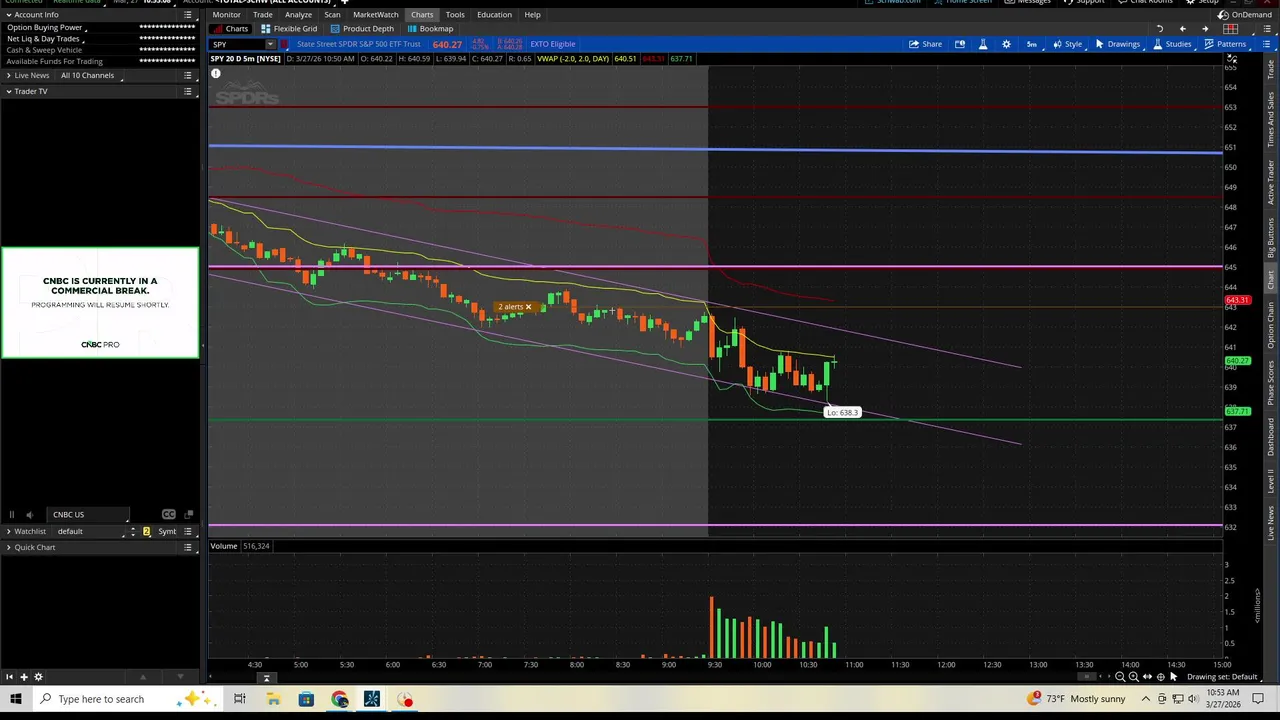The image size is (1280, 720).
Task: Switch to the Analyze tab
Action: (298, 15)
